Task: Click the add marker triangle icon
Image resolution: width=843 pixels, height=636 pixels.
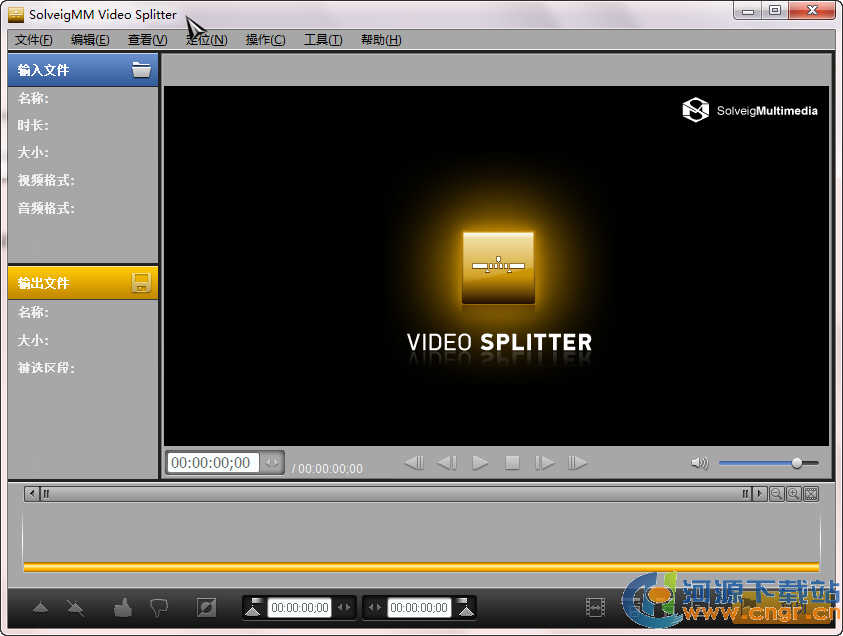Action: [x=40, y=607]
